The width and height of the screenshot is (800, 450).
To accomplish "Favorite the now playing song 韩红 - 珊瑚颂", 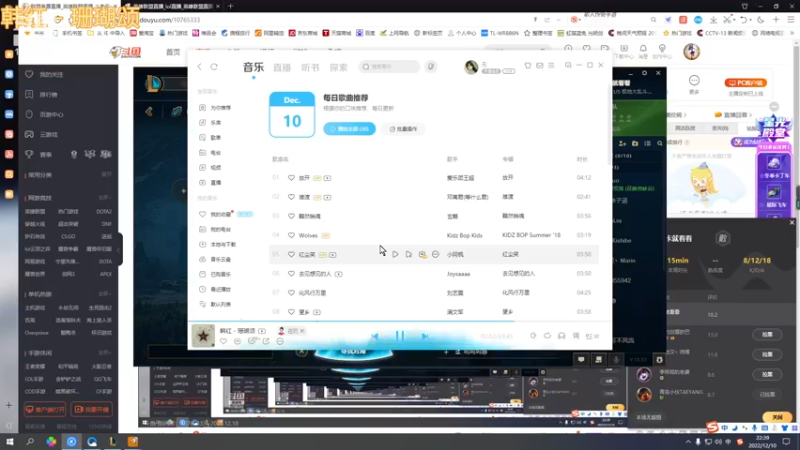I will point(223,341).
